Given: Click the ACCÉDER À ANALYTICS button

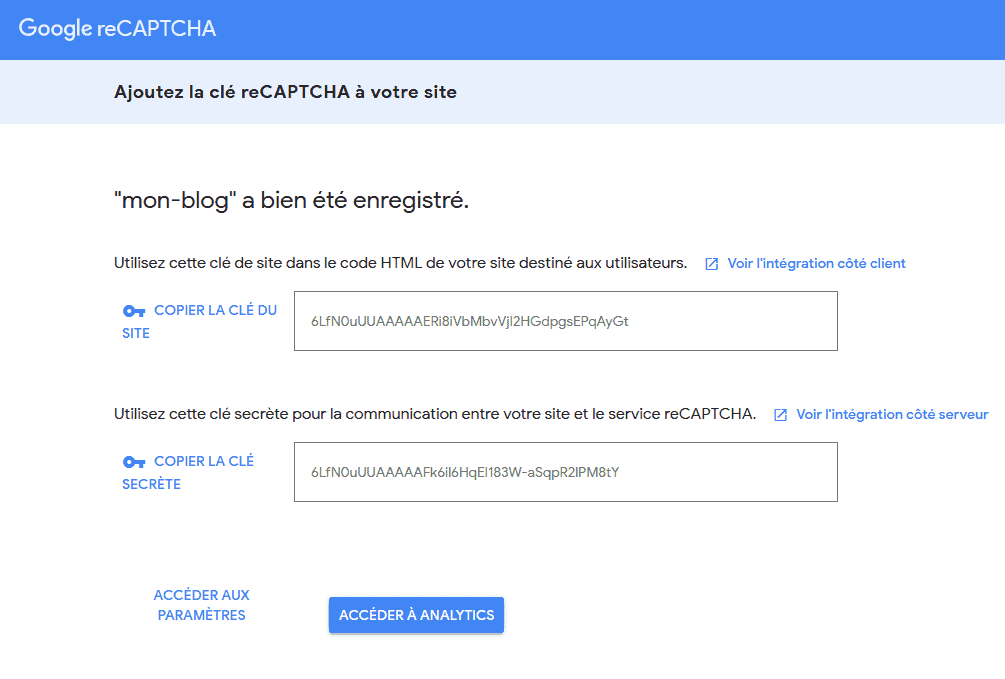Looking at the screenshot, I should tap(417, 615).
